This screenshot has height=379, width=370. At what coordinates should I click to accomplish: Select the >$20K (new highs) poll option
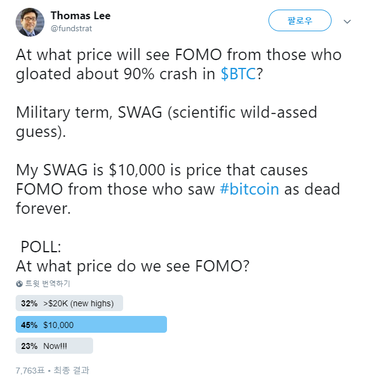(69, 303)
